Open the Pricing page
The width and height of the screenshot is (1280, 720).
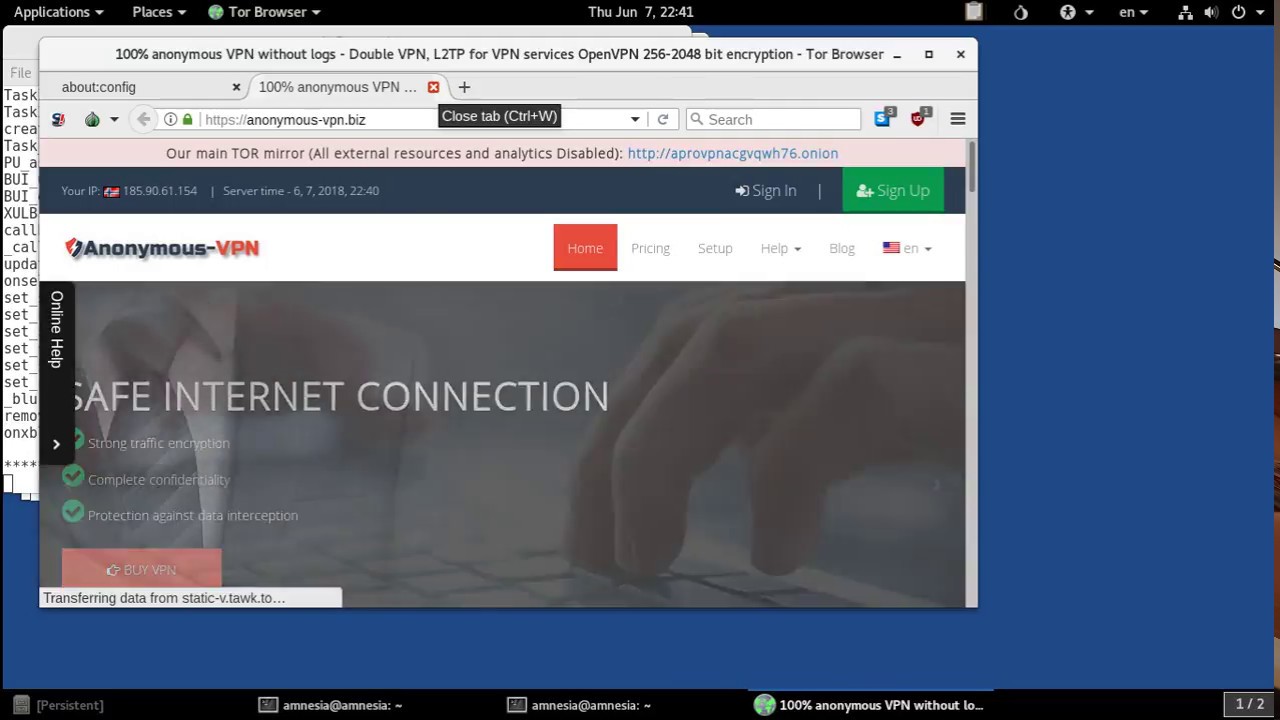click(650, 248)
